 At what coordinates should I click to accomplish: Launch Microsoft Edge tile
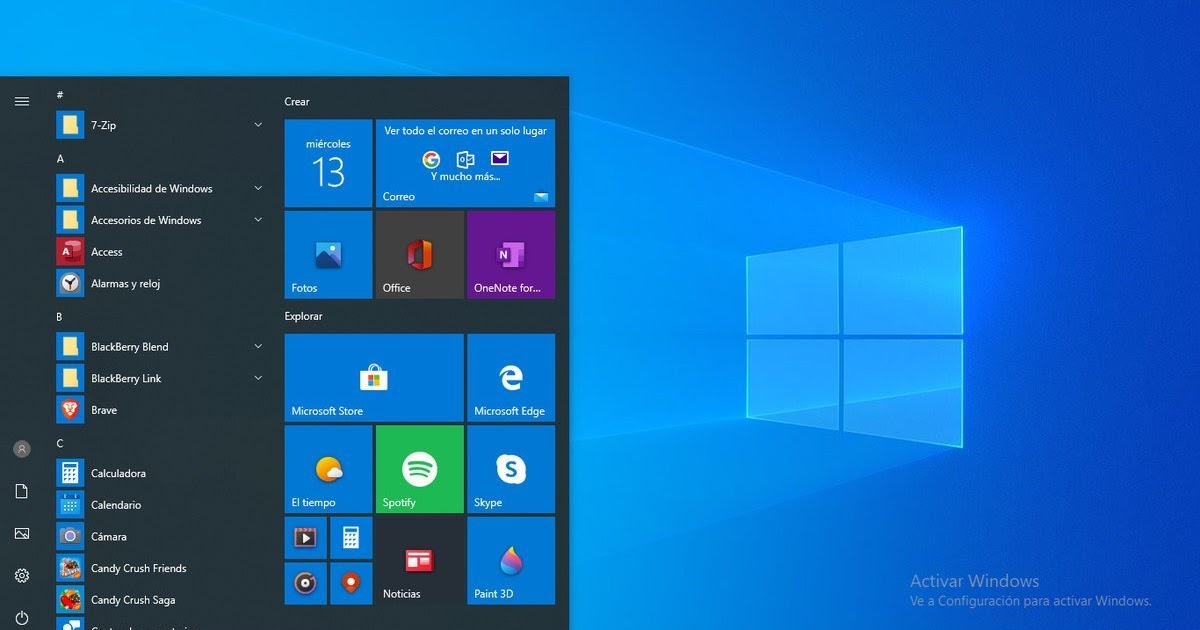point(511,377)
